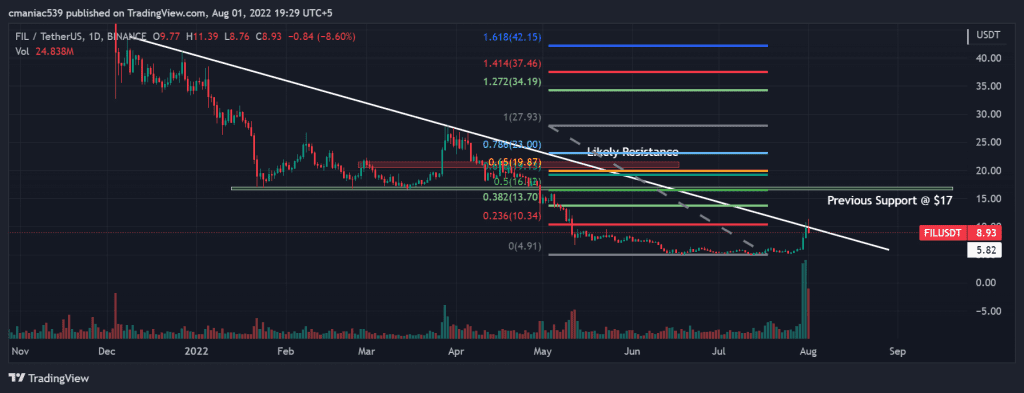The image size is (1024, 393).
Task: Click the high value H11.39
Action: click(x=202, y=37)
